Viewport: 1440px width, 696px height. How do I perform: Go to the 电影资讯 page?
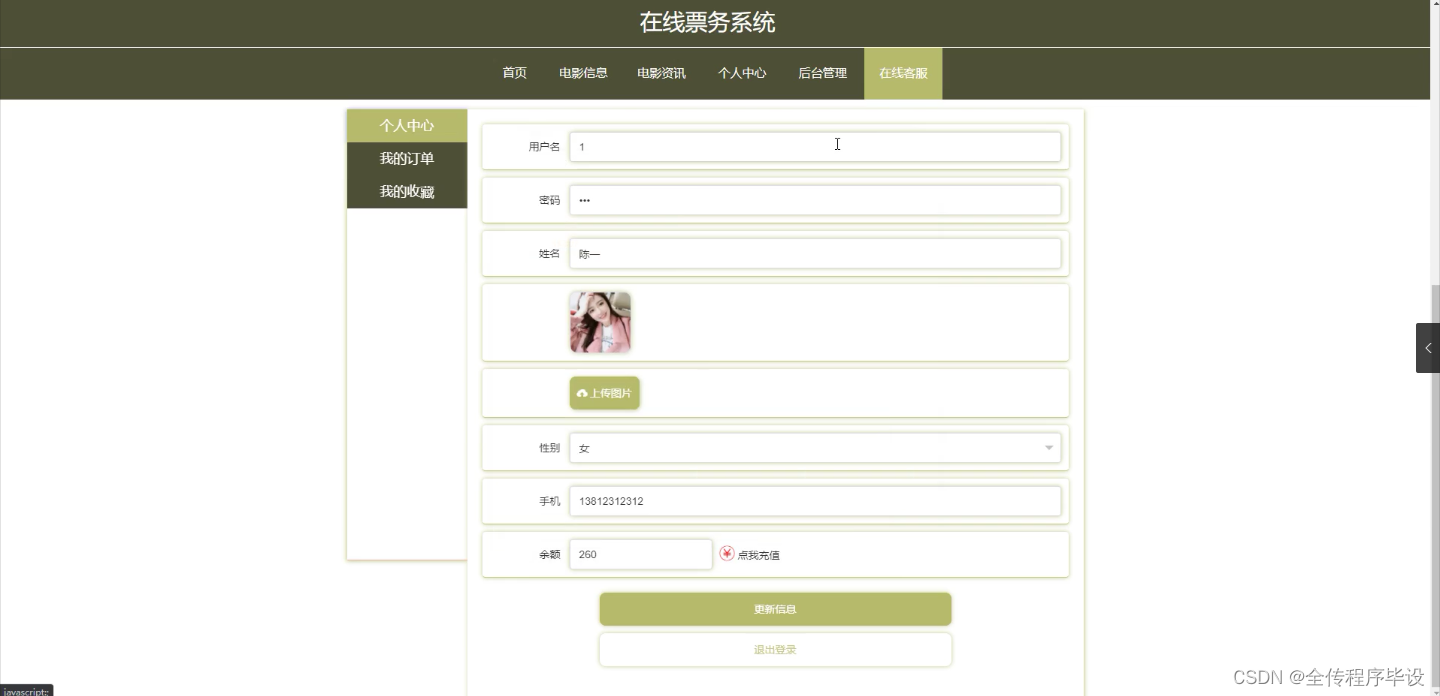click(661, 72)
